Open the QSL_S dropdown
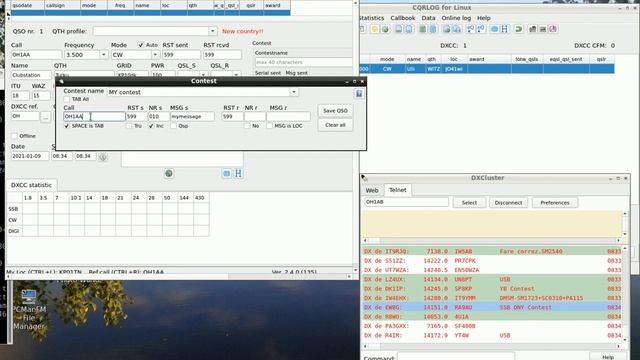The height and width of the screenshot is (360, 640). pyautogui.click(x=203, y=75)
